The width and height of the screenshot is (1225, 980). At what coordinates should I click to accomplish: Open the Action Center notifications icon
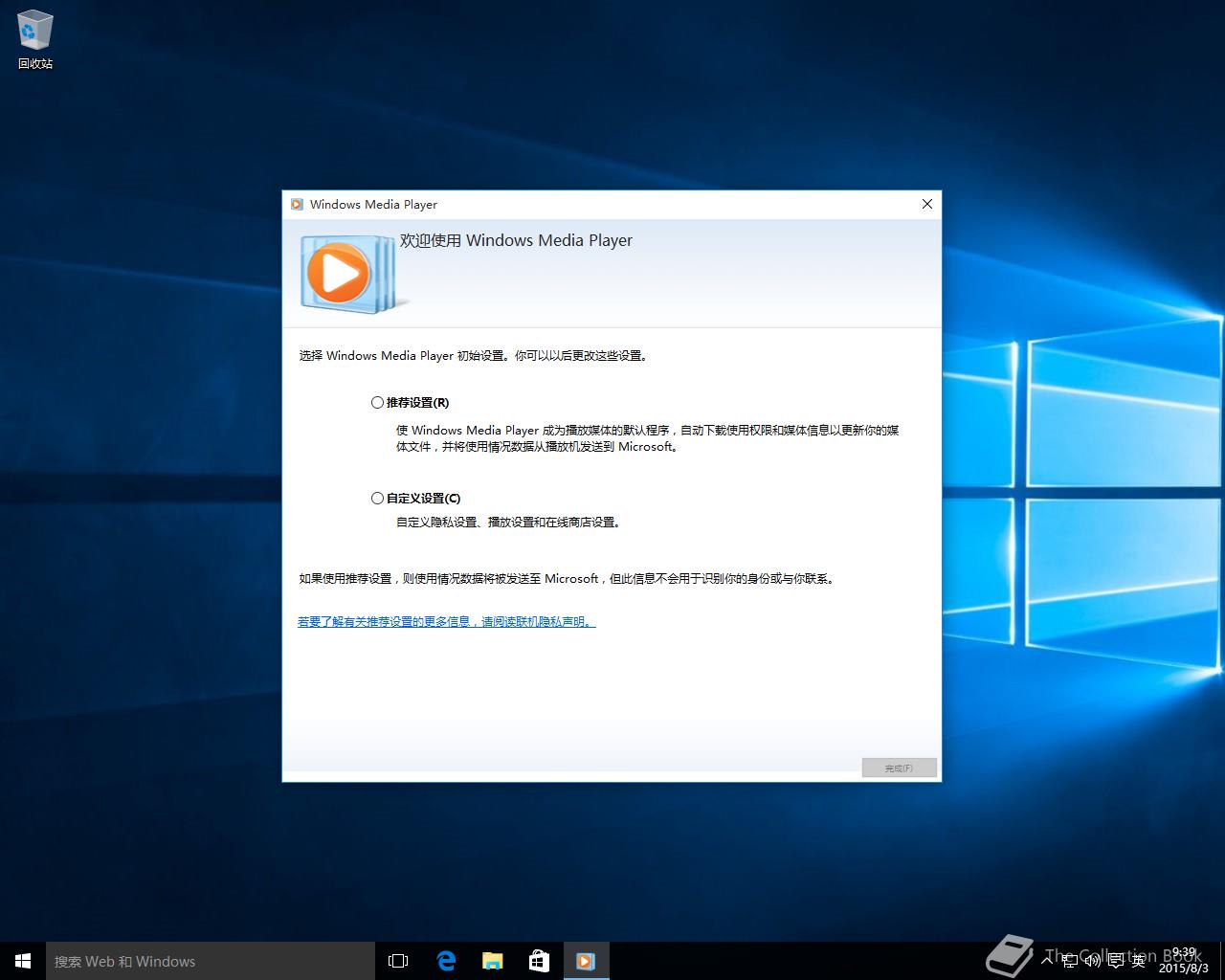point(1116,961)
